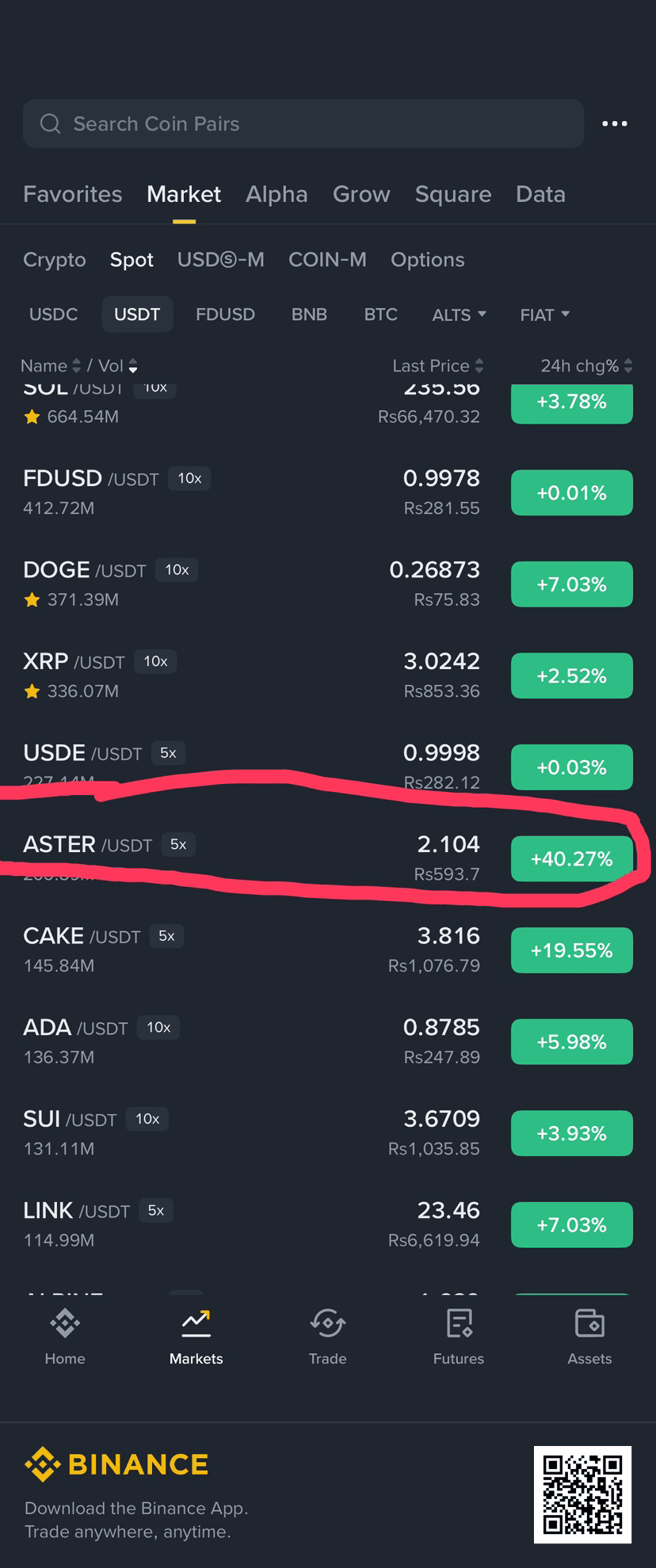Open the Assets wallet icon
Viewport: 656px width, 1568px height.
[589, 1323]
